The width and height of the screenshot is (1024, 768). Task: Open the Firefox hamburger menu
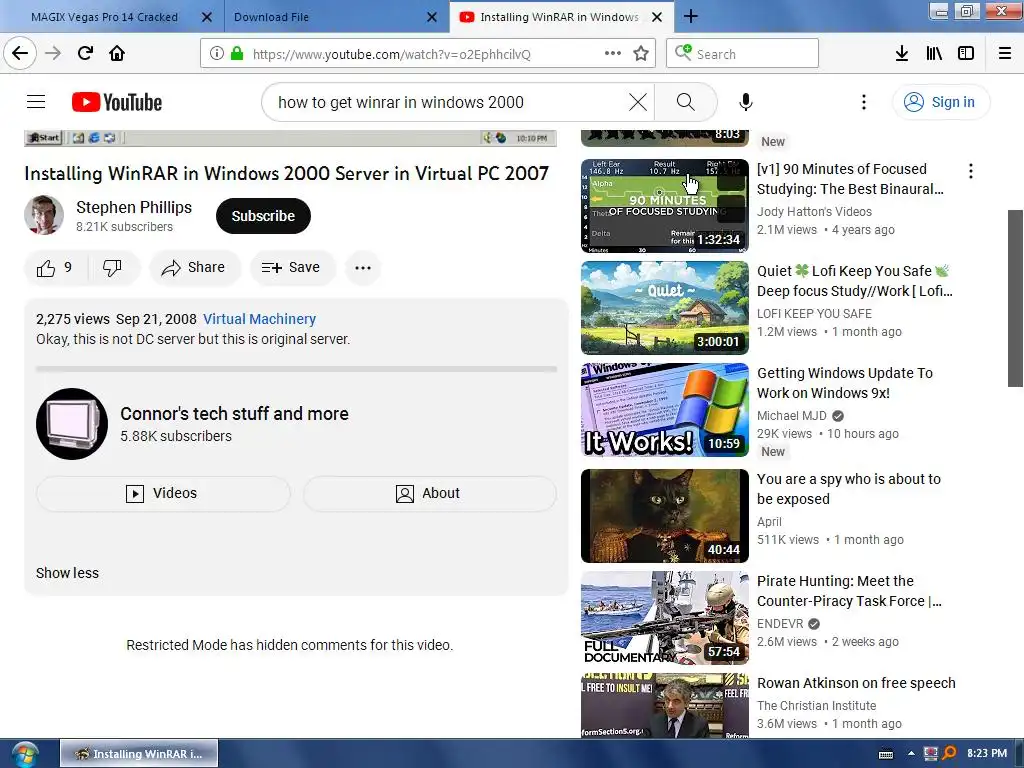click(x=1005, y=53)
